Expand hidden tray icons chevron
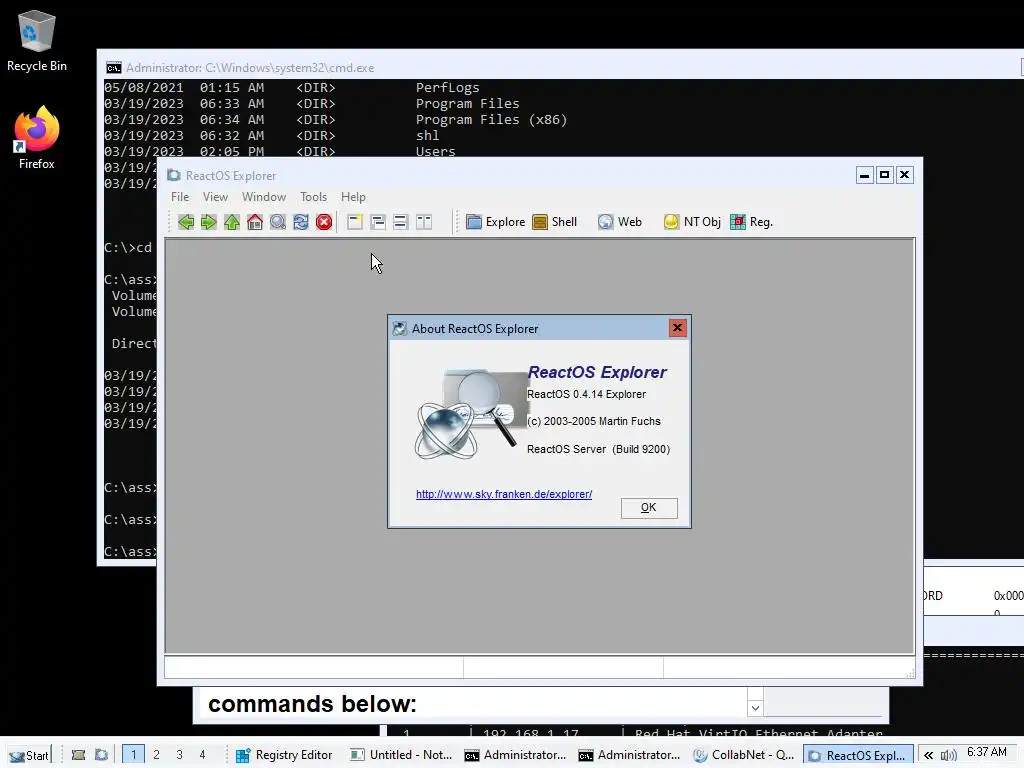 928,756
